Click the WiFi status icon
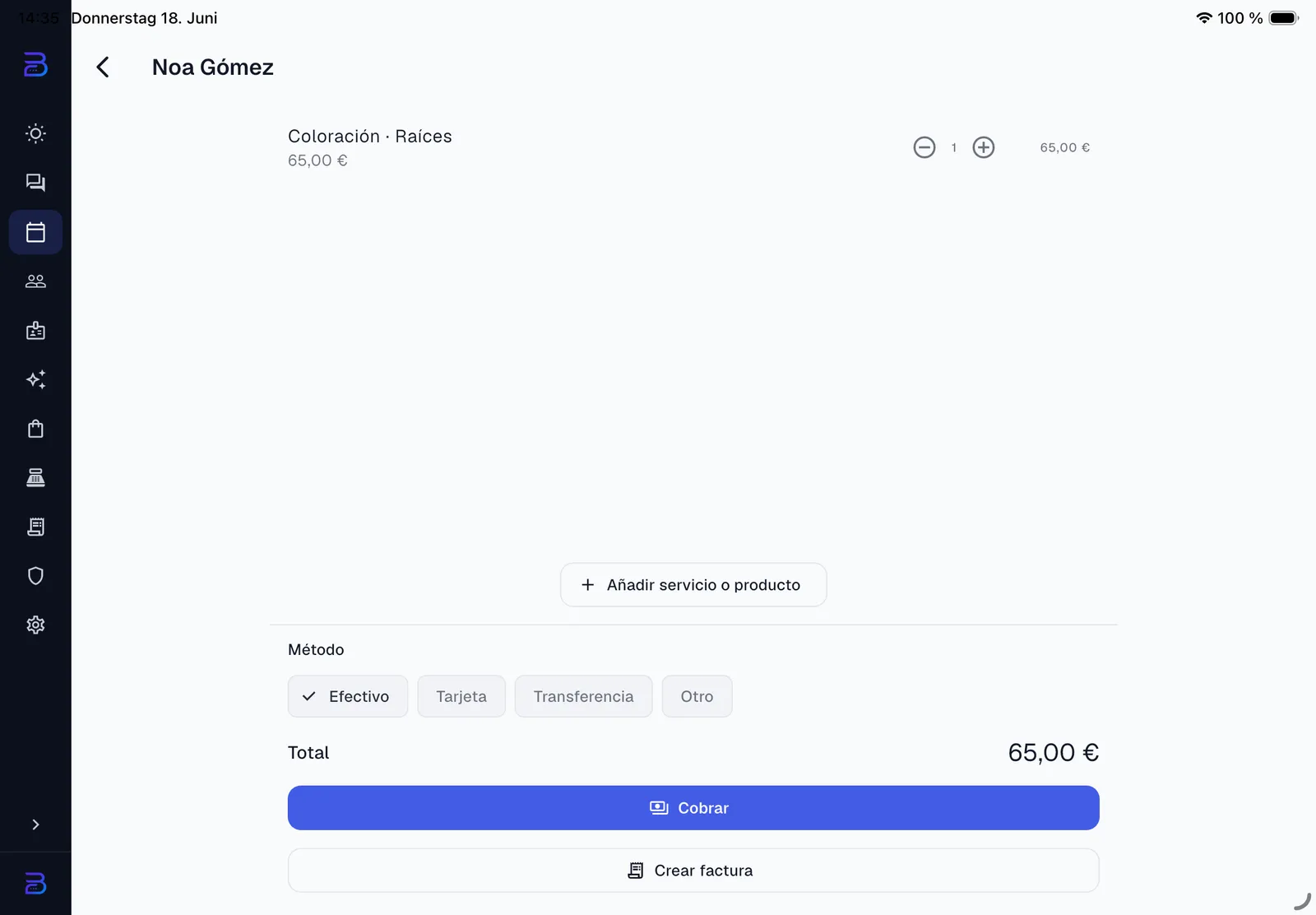This screenshot has height=915, width=1316. point(1204,18)
